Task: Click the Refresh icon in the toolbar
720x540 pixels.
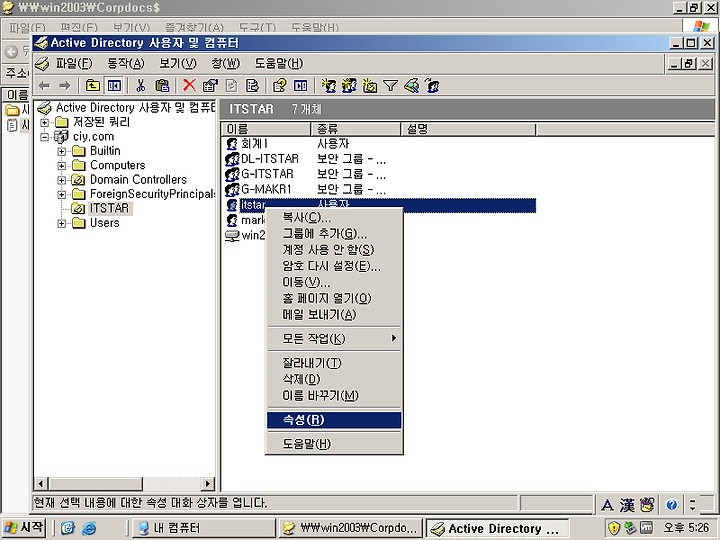Action: pos(231,85)
